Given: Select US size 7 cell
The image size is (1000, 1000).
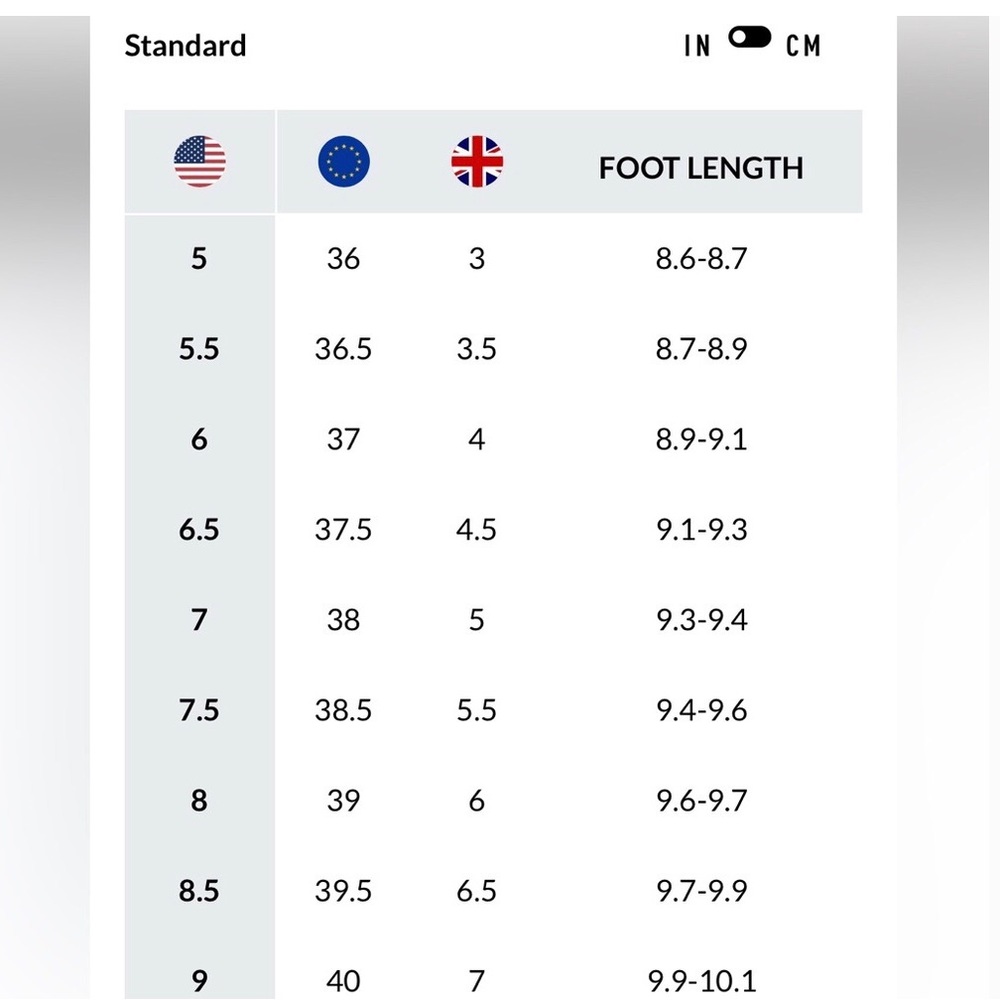Looking at the screenshot, I should click(199, 620).
